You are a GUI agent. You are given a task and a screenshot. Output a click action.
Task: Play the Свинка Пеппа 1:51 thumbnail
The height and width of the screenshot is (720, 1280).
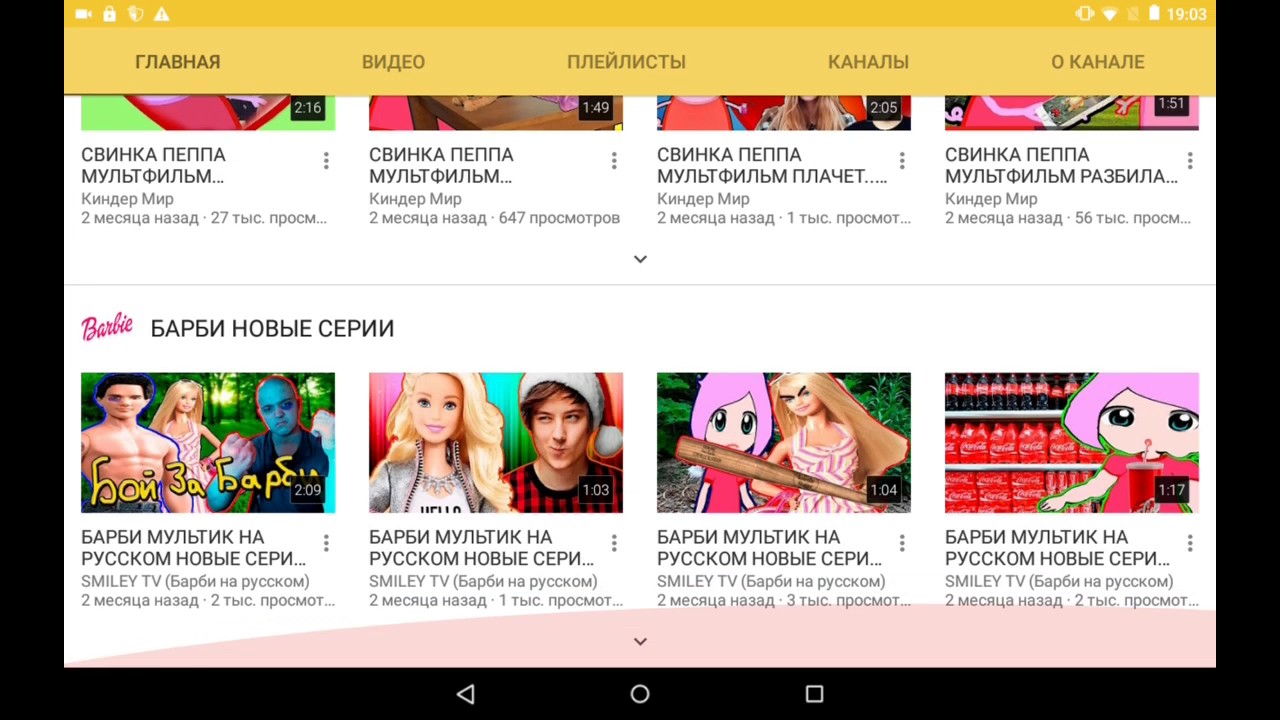[1072, 113]
